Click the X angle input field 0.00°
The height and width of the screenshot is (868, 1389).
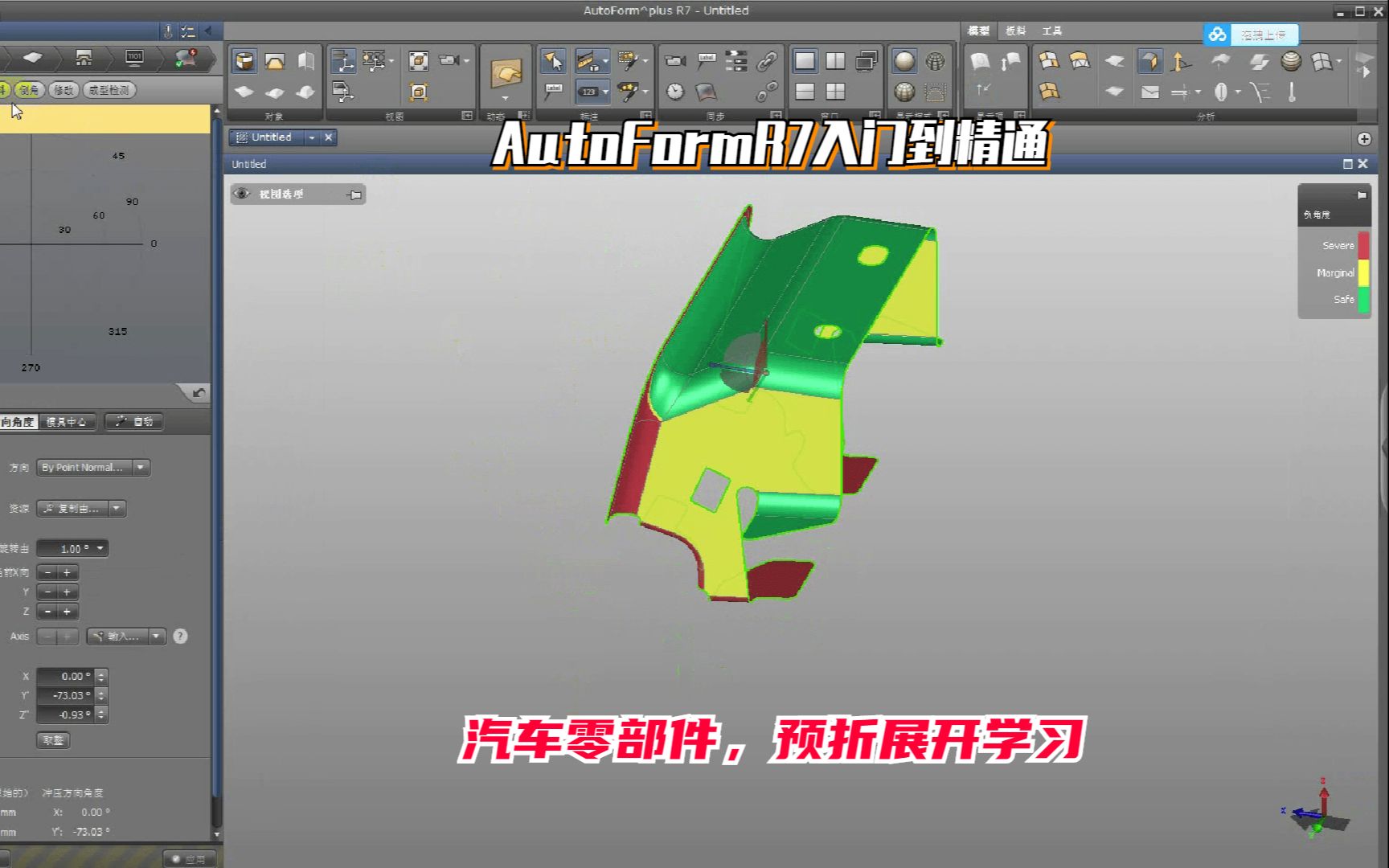click(x=66, y=677)
